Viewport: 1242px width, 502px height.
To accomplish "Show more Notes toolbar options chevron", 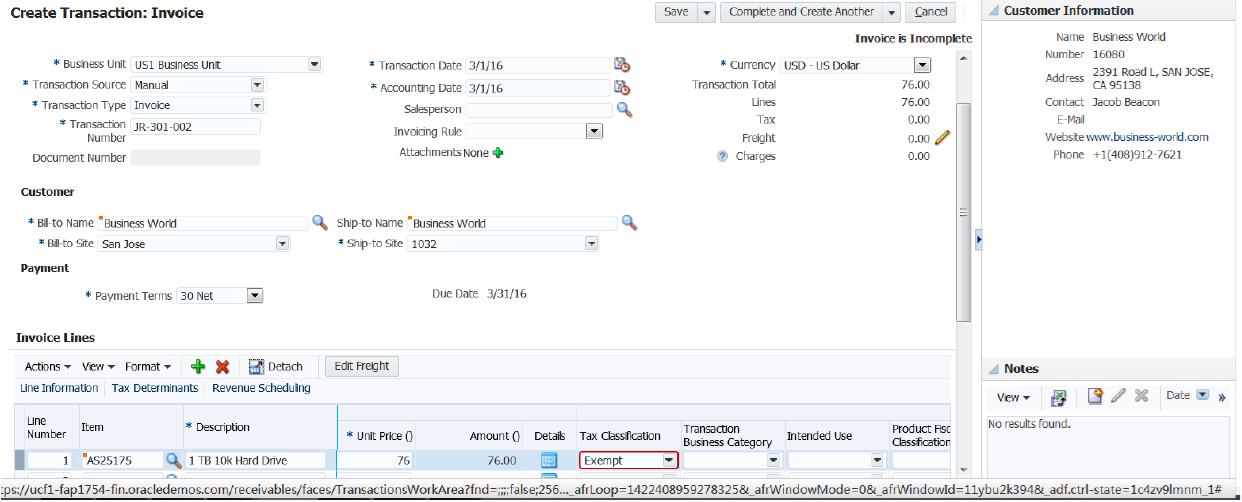I will pos(1221,397).
